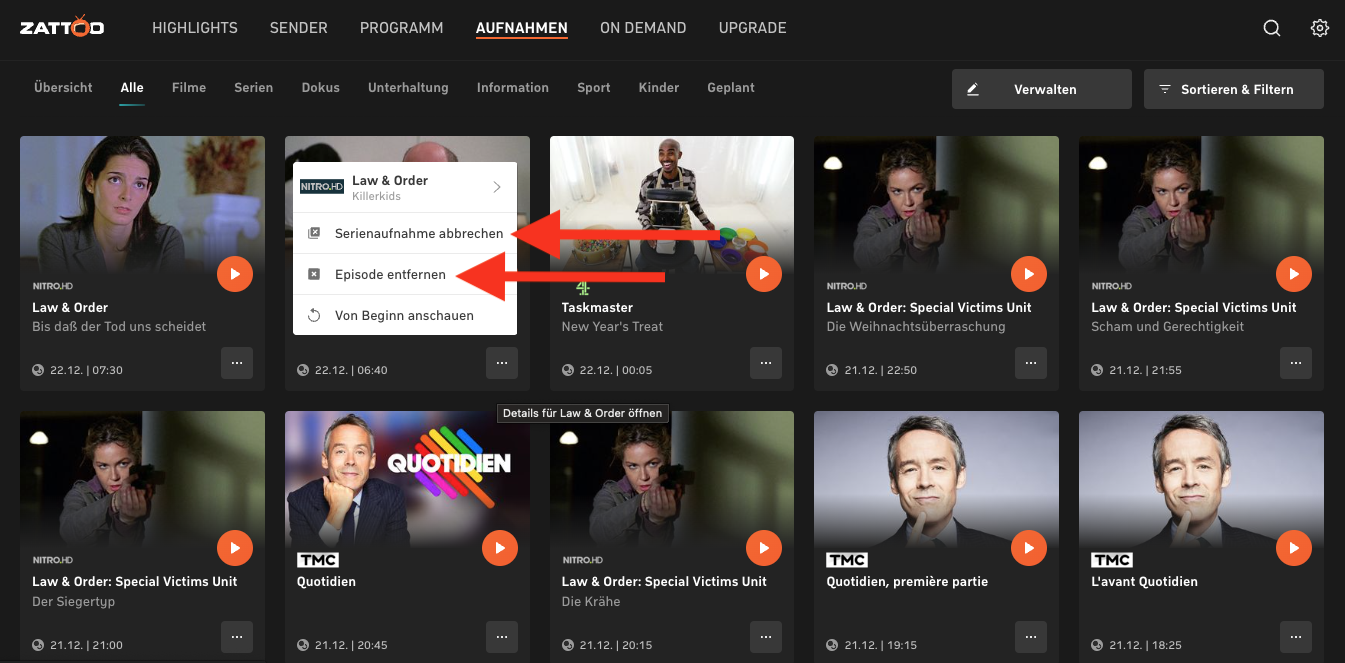Filter recordings by Filme
Screen dimensions: 1345x663
(x=189, y=88)
